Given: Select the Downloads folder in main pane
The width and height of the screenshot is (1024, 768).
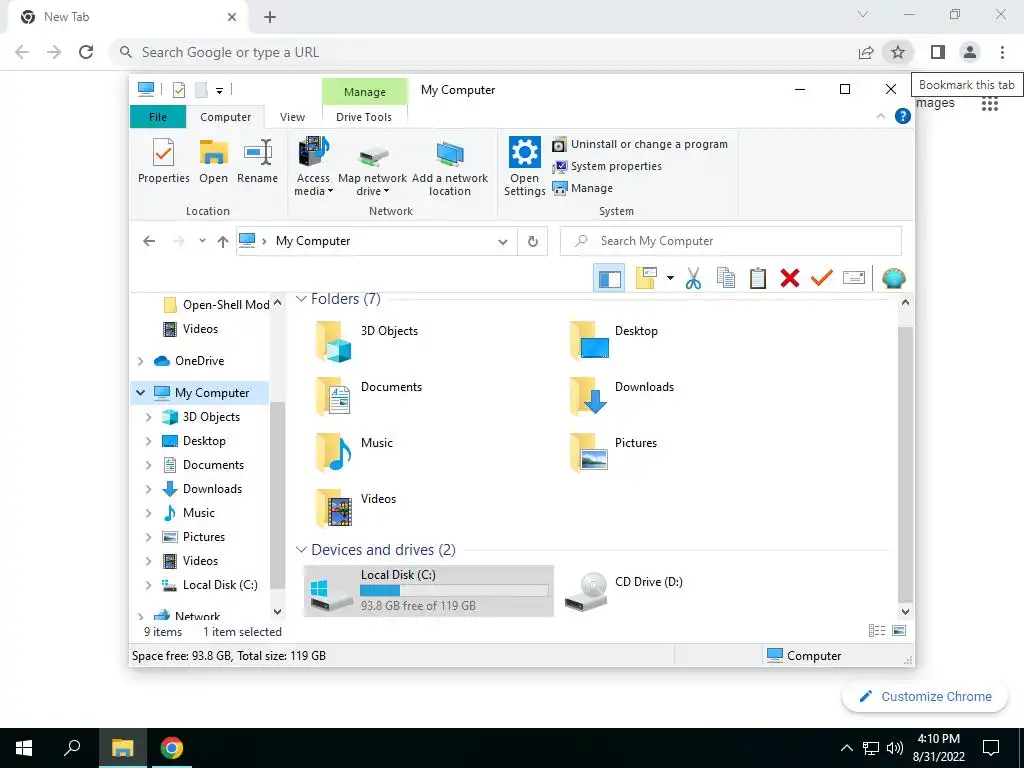Looking at the screenshot, I should [x=622, y=396].
